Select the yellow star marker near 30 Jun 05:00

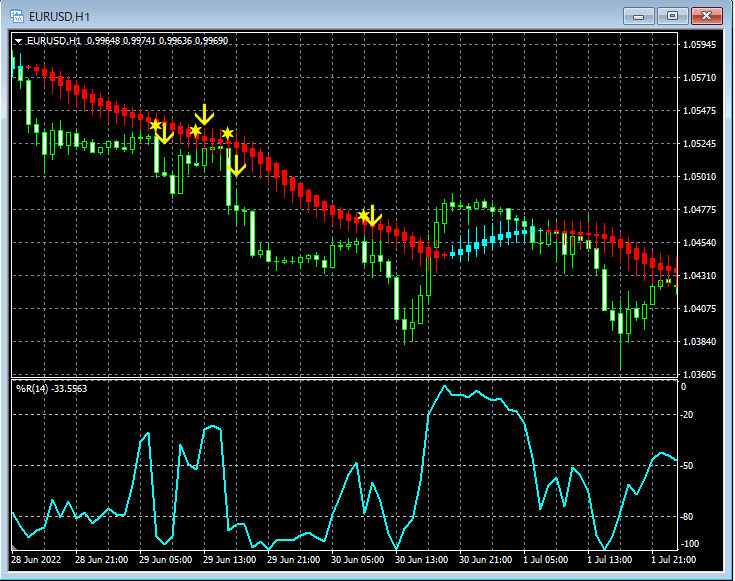pyautogui.click(x=363, y=216)
